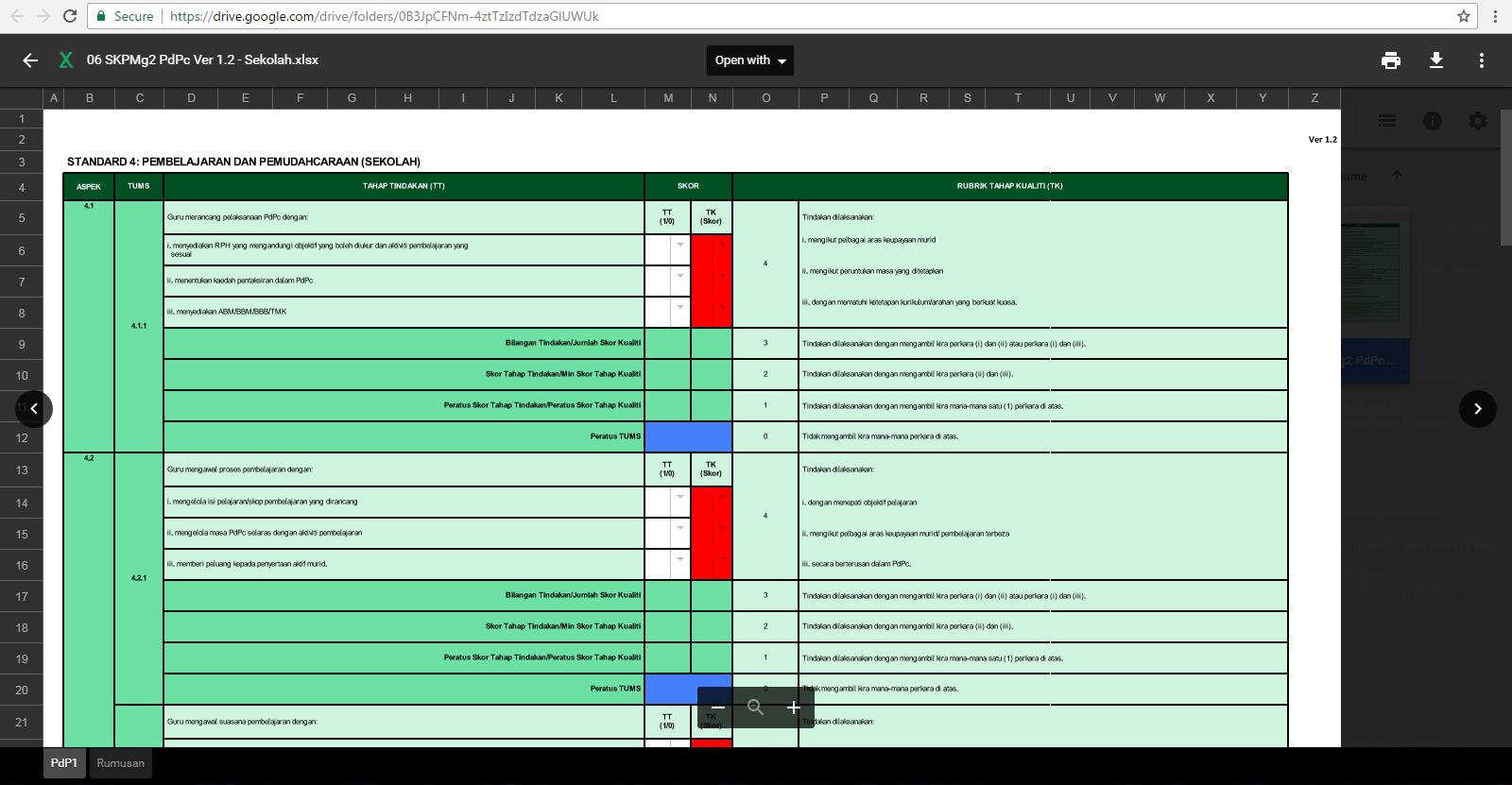This screenshot has width=1512, height=785.
Task: Show the previous file with the left arrow
Action: click(x=34, y=409)
